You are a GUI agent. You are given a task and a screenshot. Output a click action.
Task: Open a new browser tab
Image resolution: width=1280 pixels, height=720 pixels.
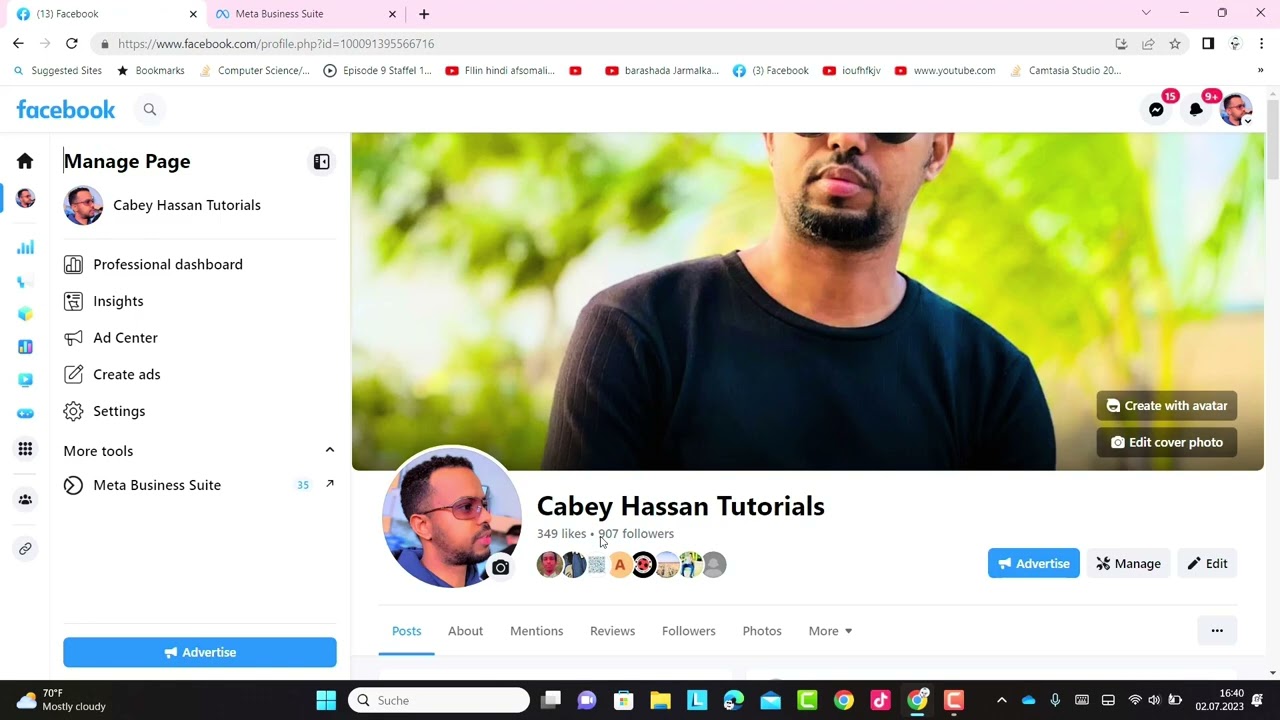point(424,14)
